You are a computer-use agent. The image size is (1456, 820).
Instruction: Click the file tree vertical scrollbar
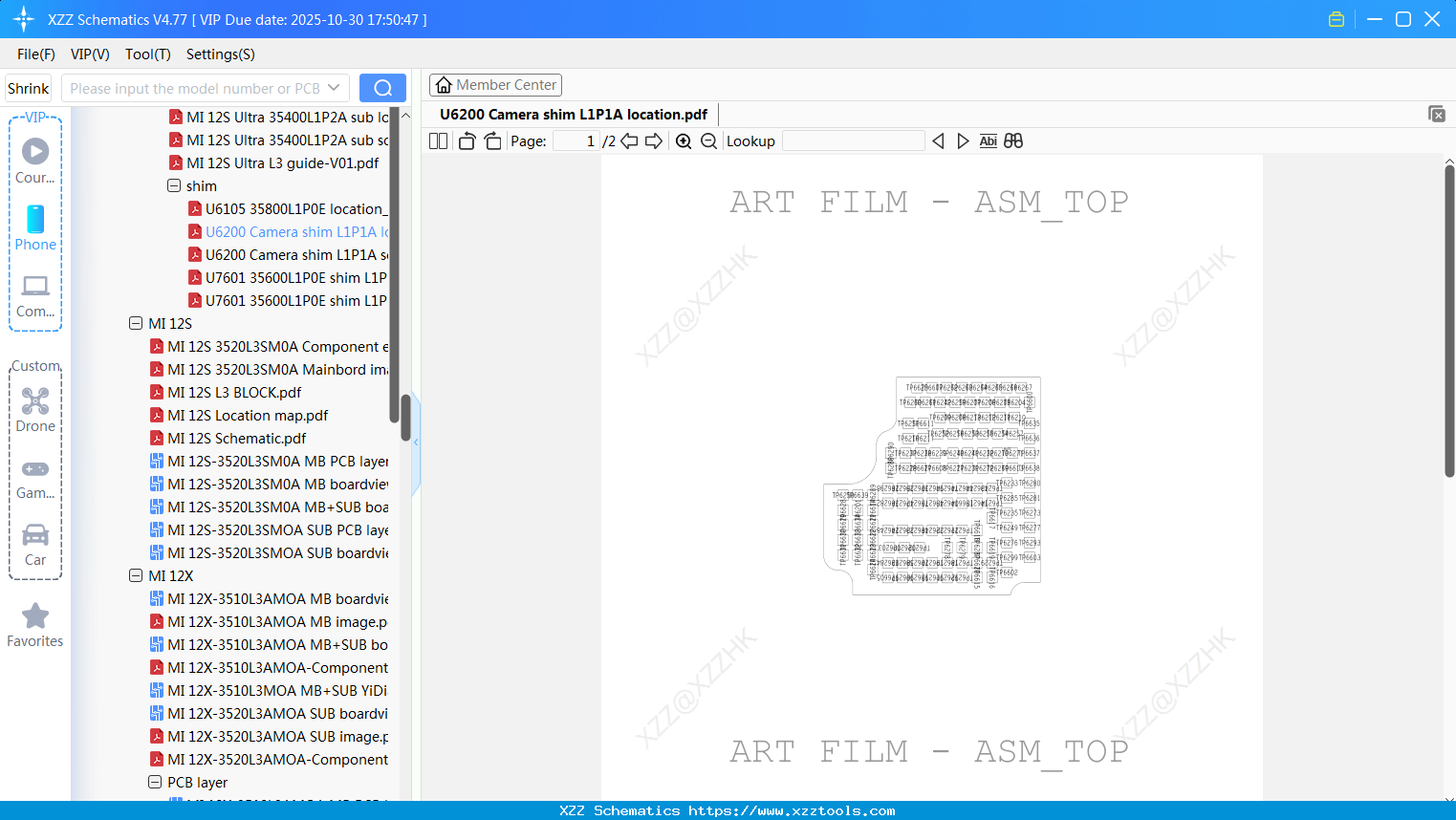[x=405, y=419]
